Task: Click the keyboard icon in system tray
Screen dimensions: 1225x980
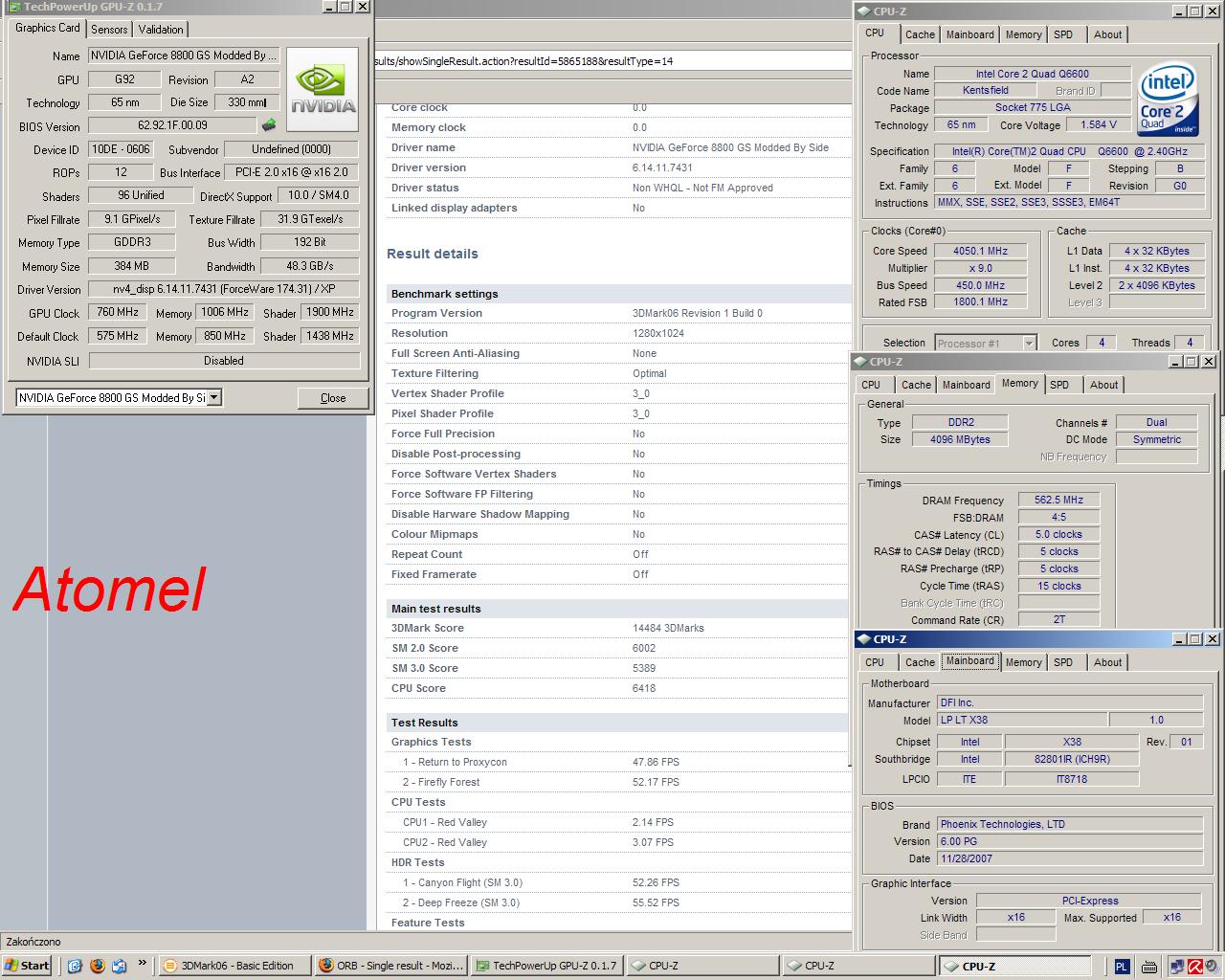Action: (1149, 967)
